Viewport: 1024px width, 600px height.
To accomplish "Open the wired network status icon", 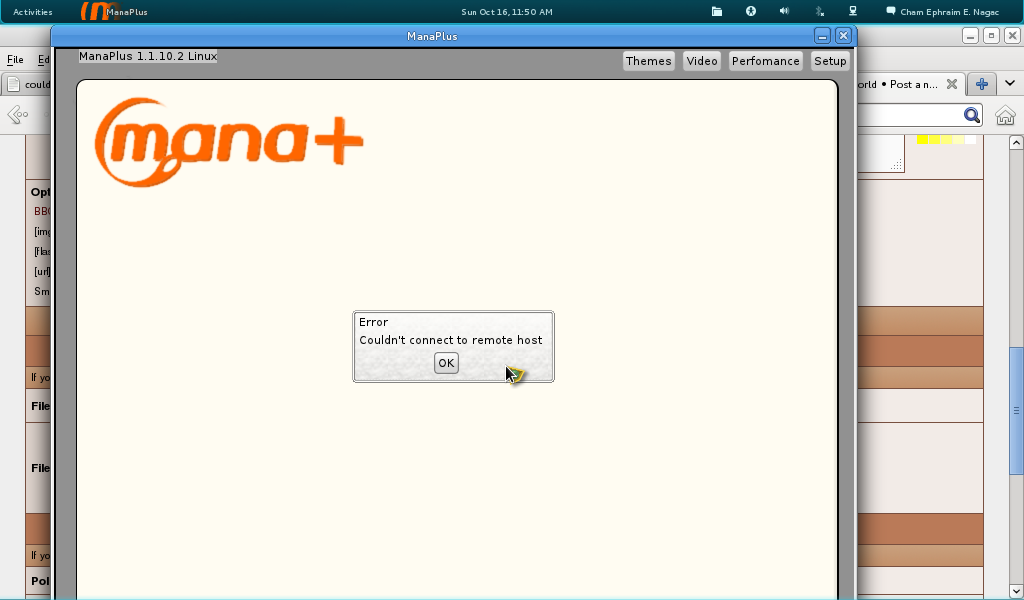I will tap(853, 11).
